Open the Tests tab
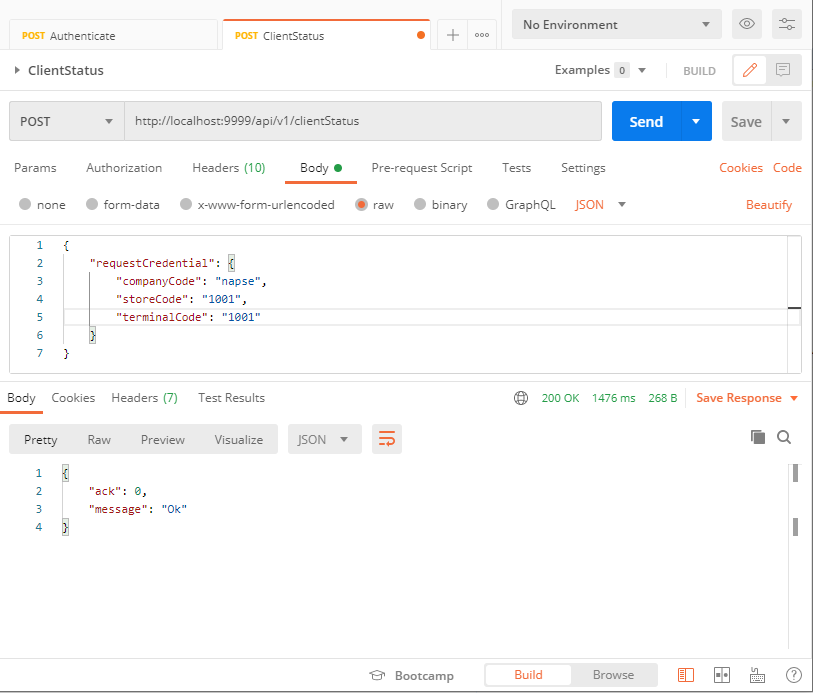This screenshot has height=693, width=813. (516, 168)
